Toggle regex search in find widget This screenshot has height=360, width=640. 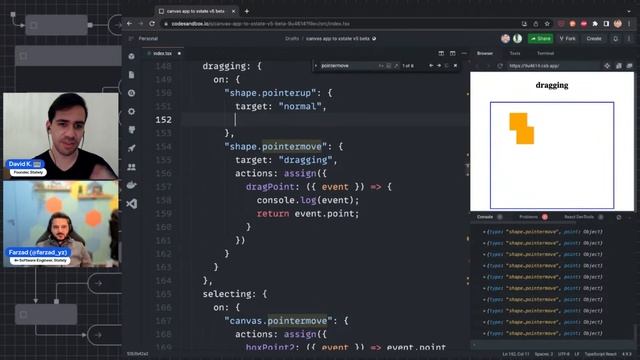point(396,65)
